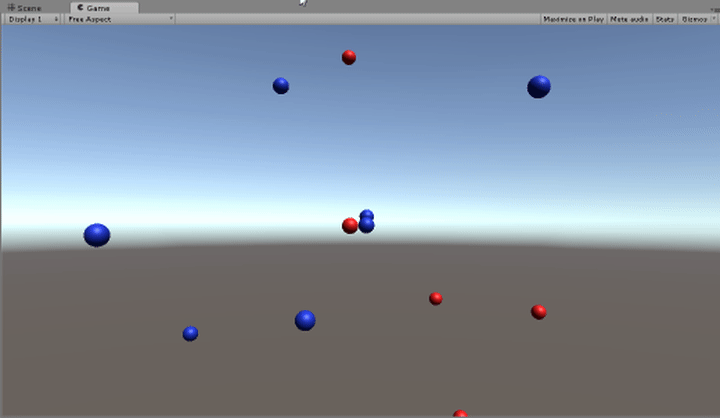The image size is (720, 418).
Task: Open the Gizmos dropdown menu
Action: pyautogui.click(x=696, y=19)
